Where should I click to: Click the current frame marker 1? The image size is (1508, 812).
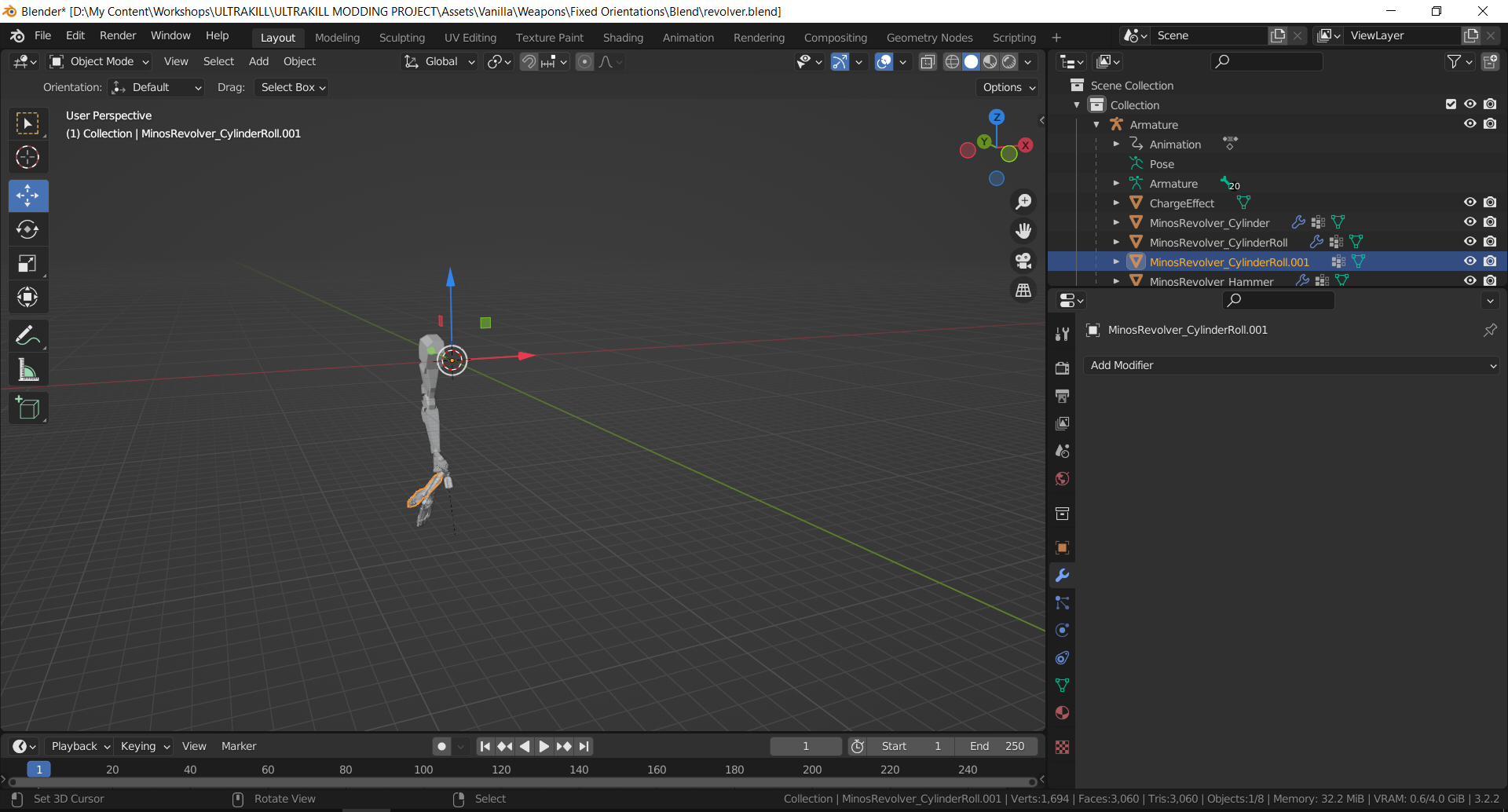coord(39,770)
